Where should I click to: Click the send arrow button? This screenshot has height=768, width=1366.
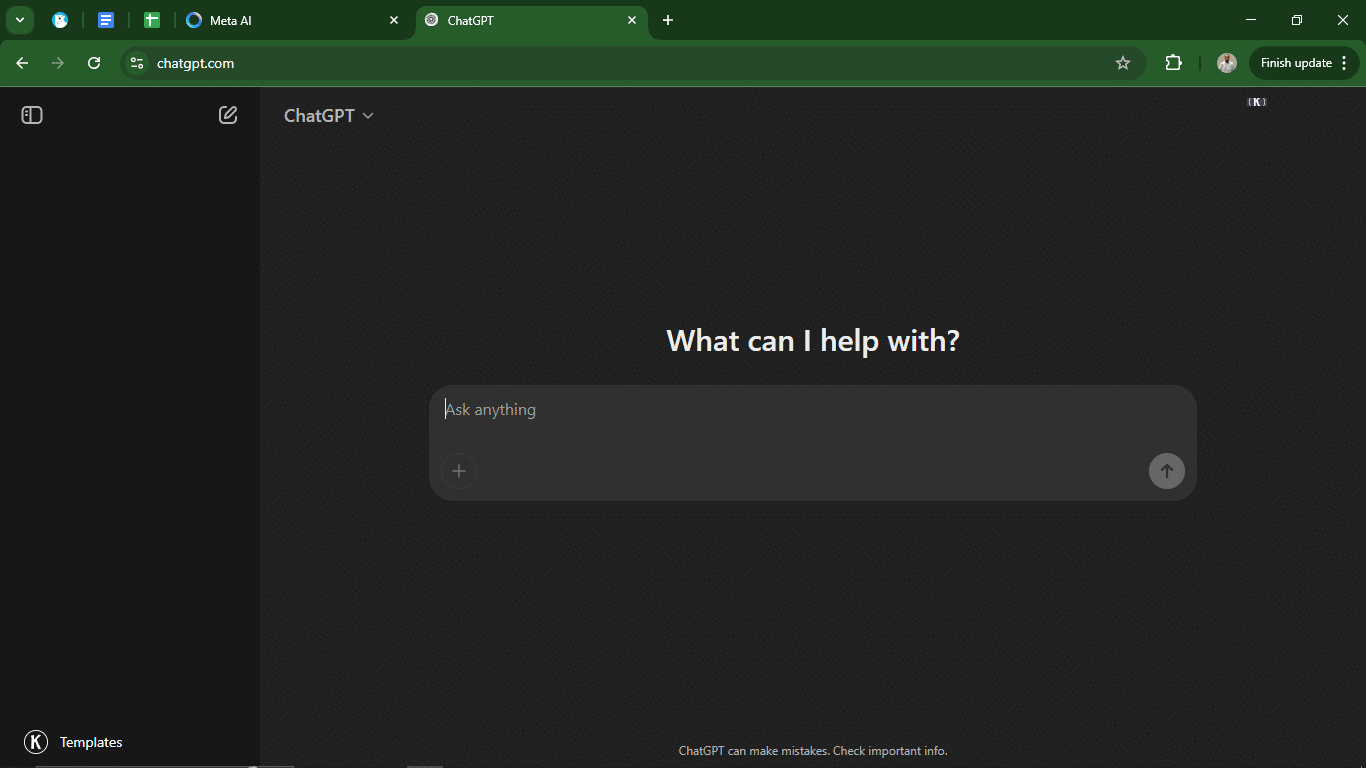click(1167, 471)
